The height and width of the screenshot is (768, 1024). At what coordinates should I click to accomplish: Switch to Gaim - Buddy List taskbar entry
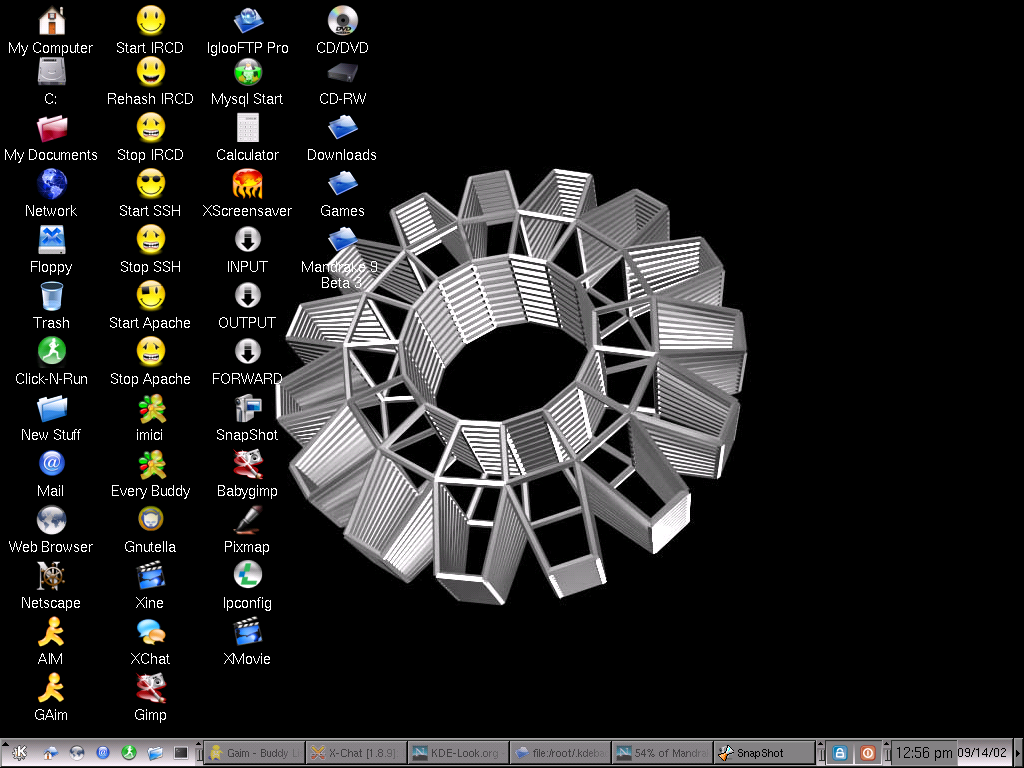click(x=254, y=753)
